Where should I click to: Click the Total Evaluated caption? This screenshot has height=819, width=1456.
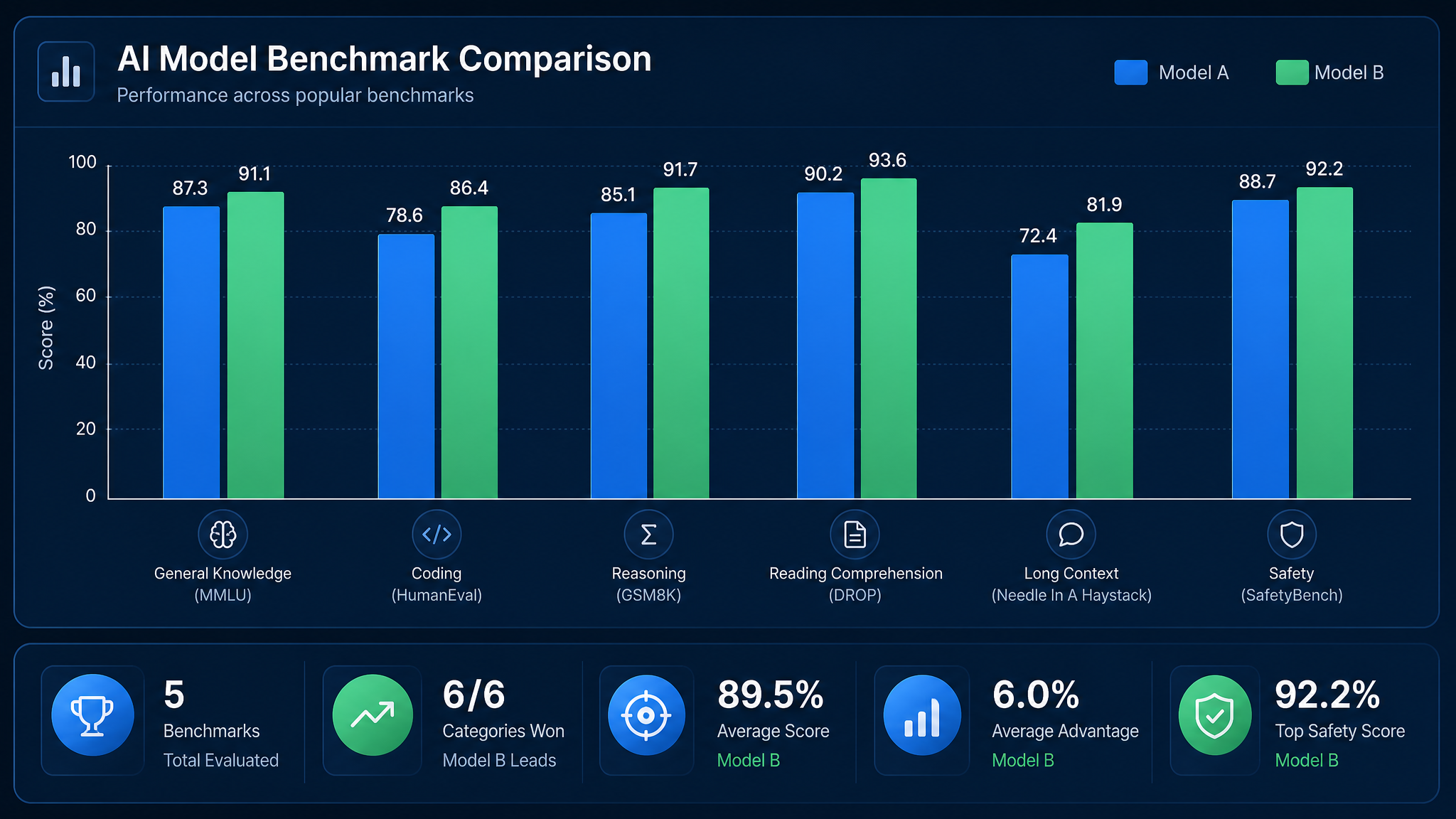221,761
